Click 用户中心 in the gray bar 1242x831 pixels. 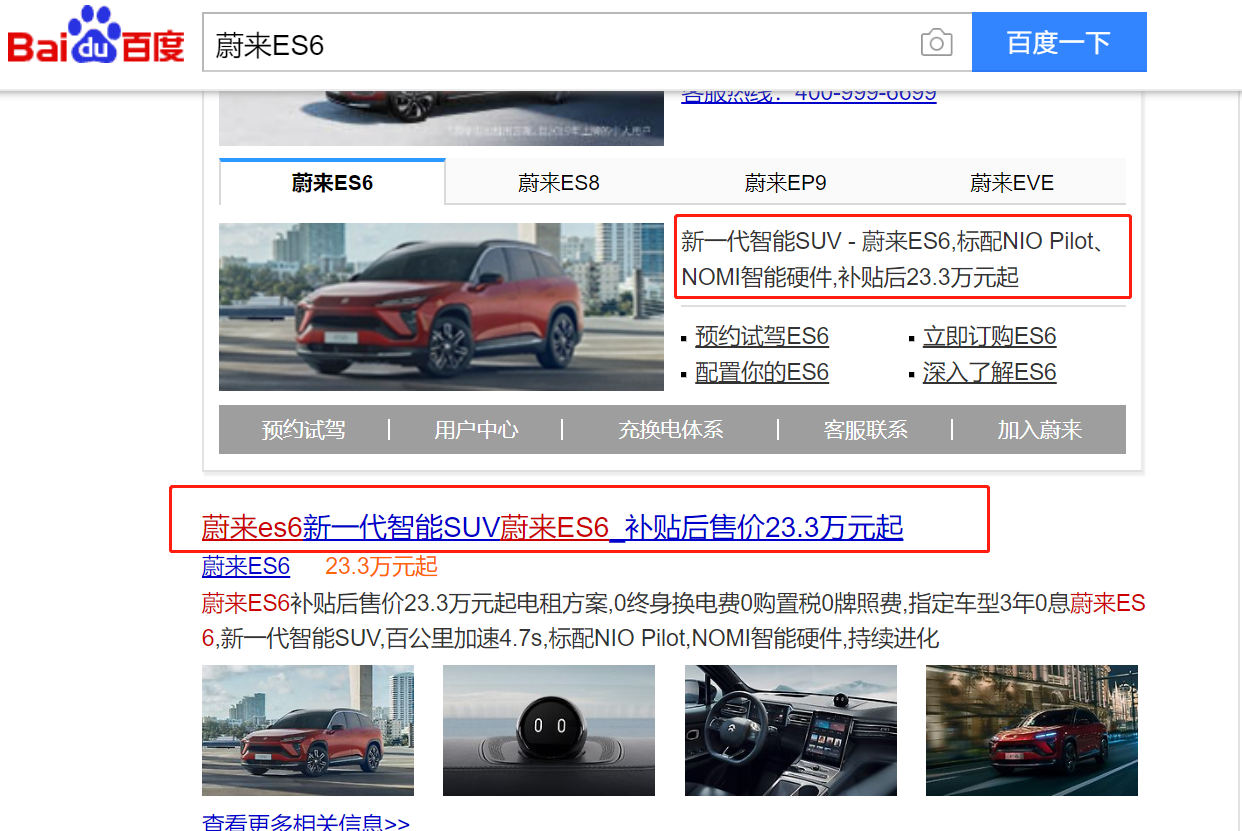(x=476, y=430)
